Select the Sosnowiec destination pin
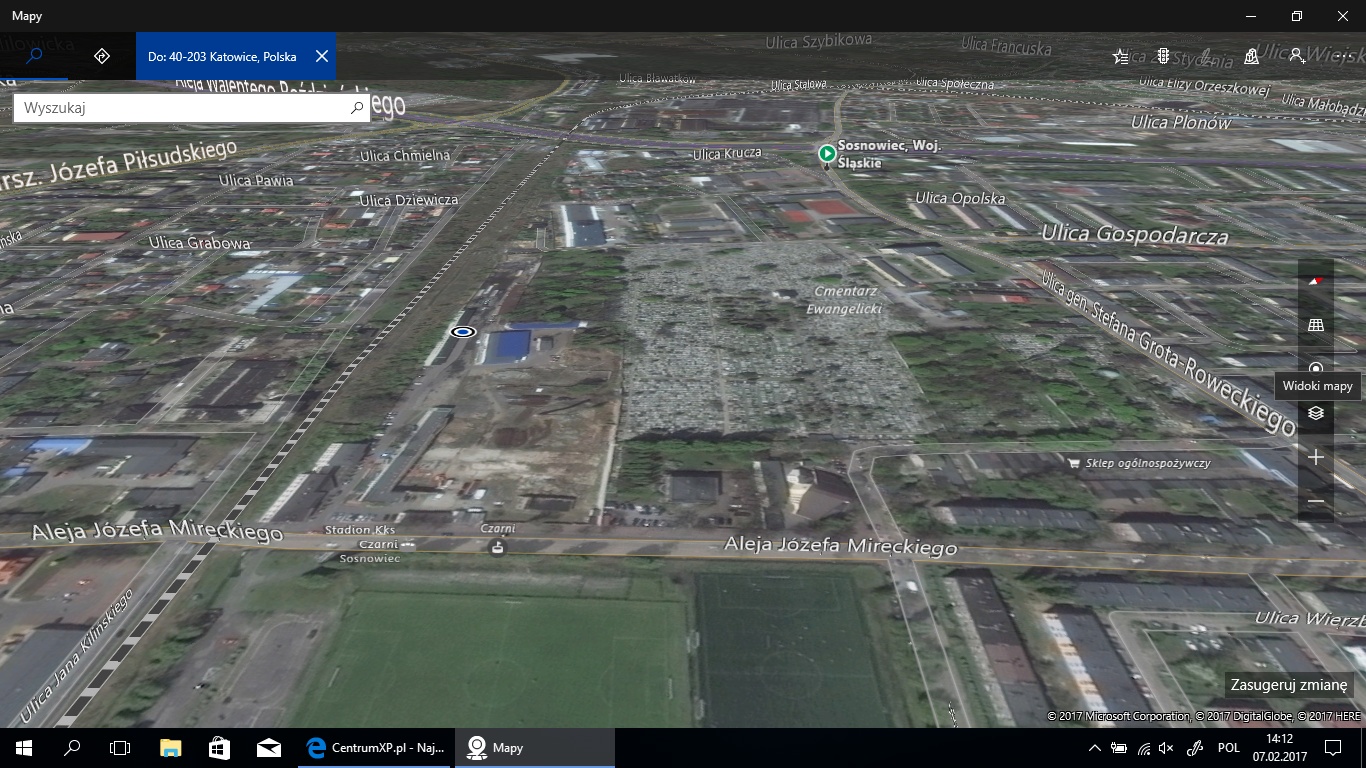This screenshot has width=1366, height=768. (827, 154)
